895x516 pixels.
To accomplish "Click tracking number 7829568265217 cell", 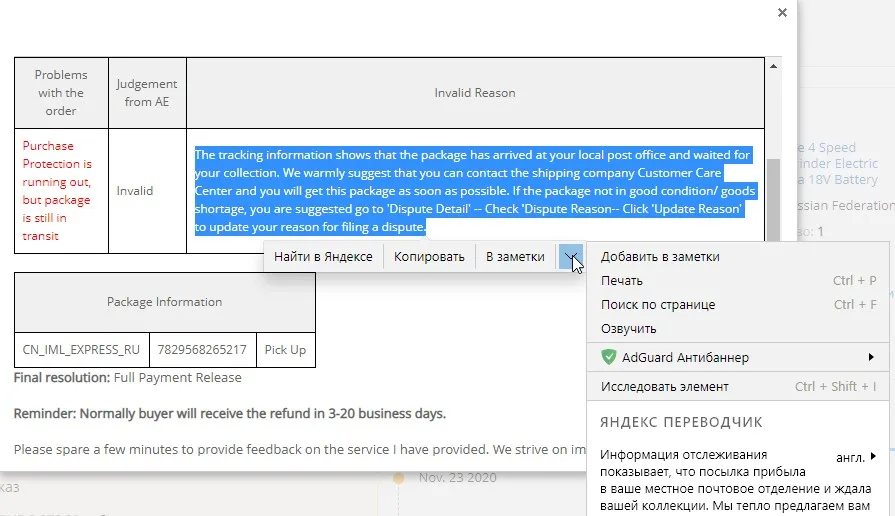I will click(x=202, y=350).
